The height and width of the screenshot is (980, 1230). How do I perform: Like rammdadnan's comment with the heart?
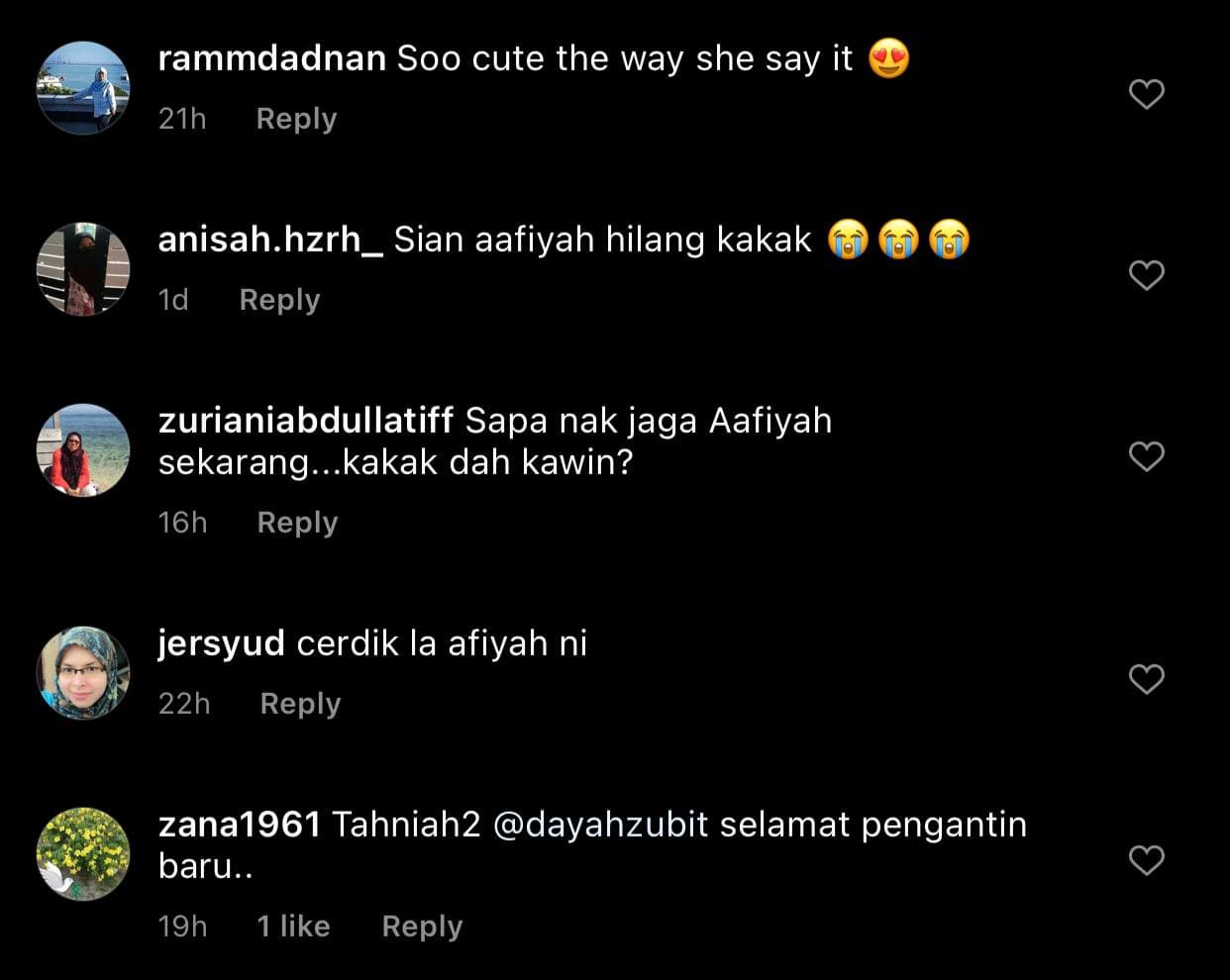pyautogui.click(x=1147, y=94)
